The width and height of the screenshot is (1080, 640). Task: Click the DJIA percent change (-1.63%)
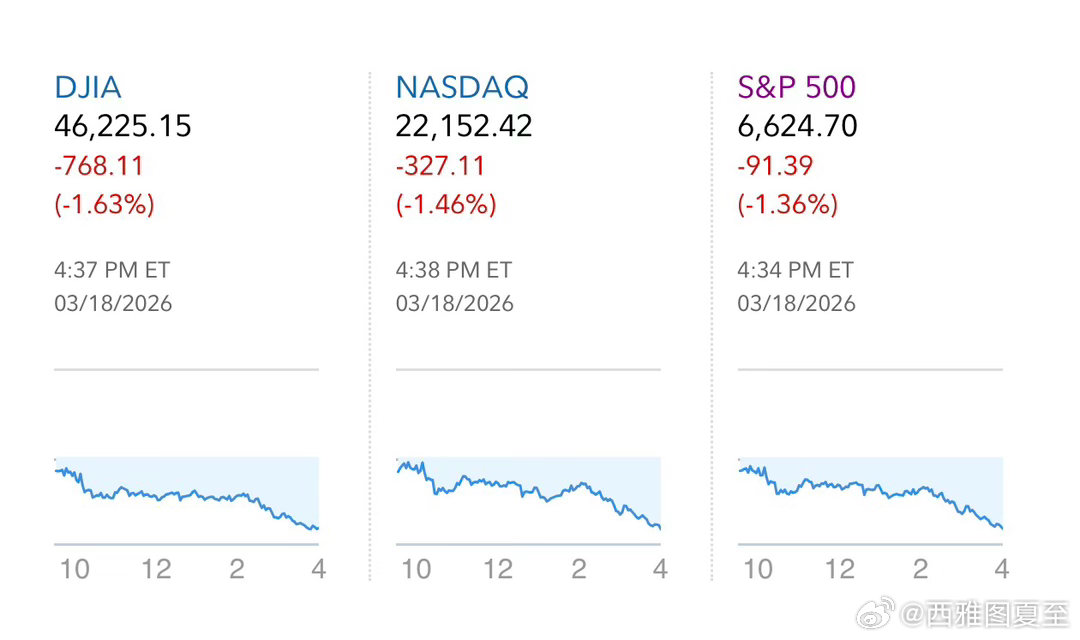[x=104, y=204]
